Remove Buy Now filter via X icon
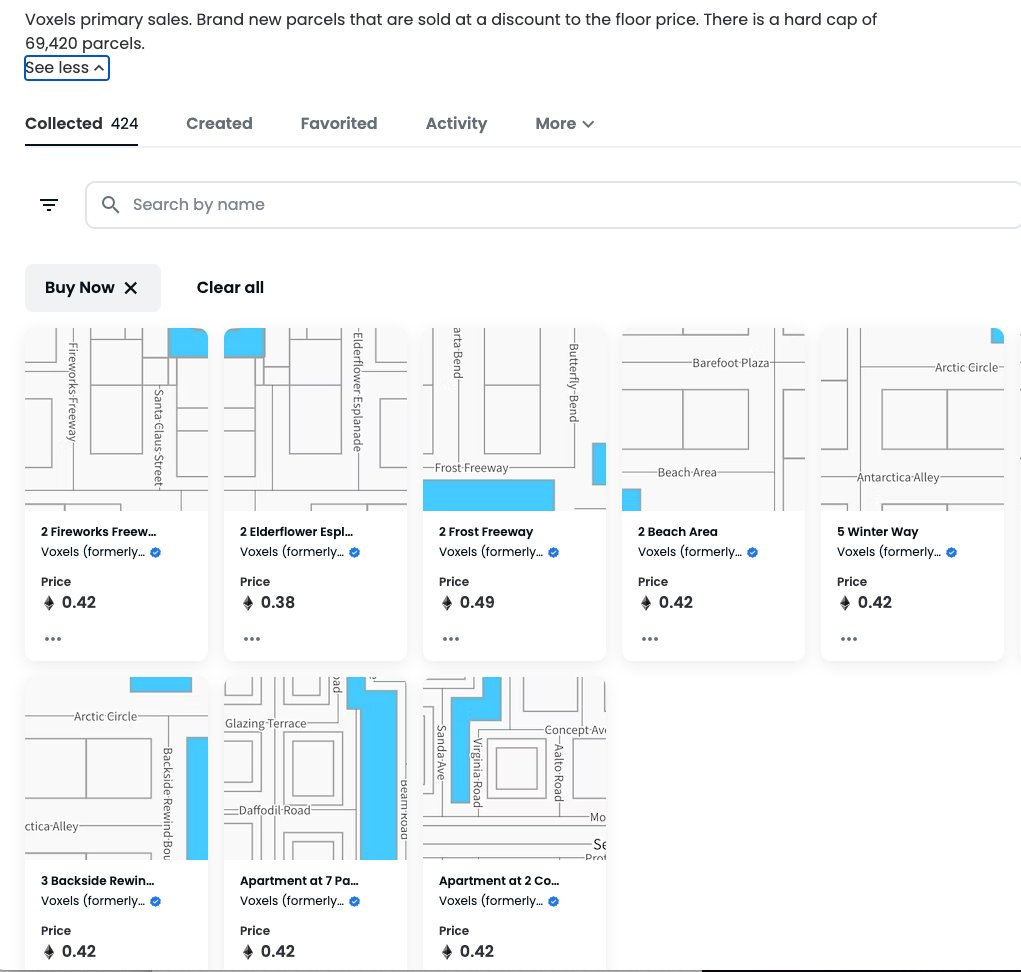 (x=131, y=288)
